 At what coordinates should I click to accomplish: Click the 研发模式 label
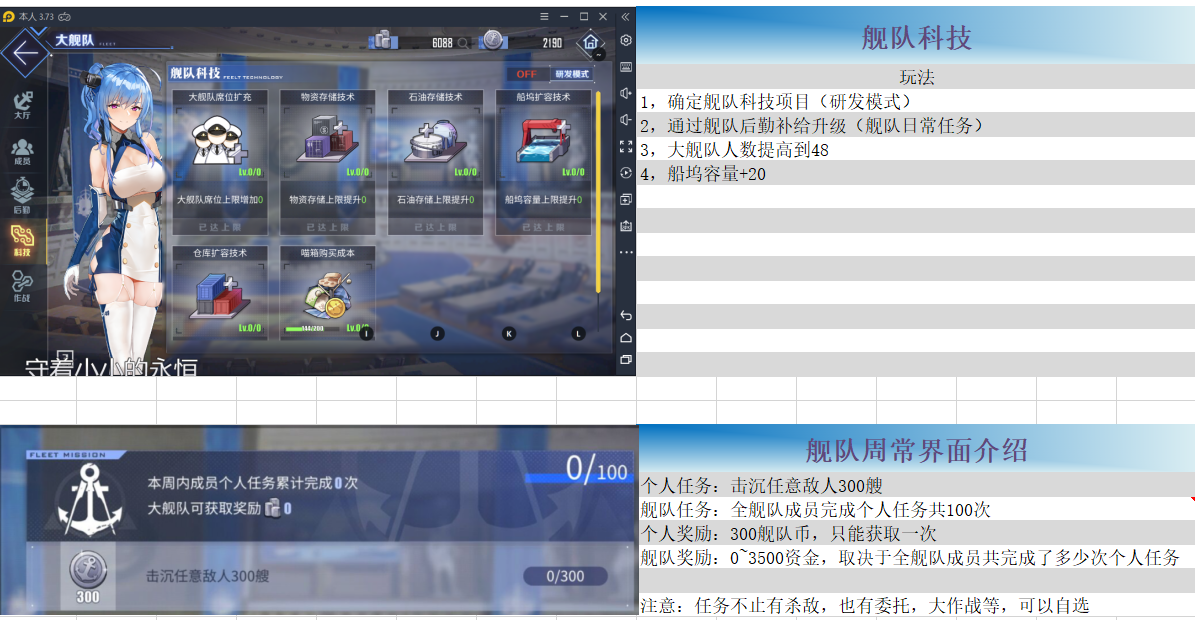(572, 74)
